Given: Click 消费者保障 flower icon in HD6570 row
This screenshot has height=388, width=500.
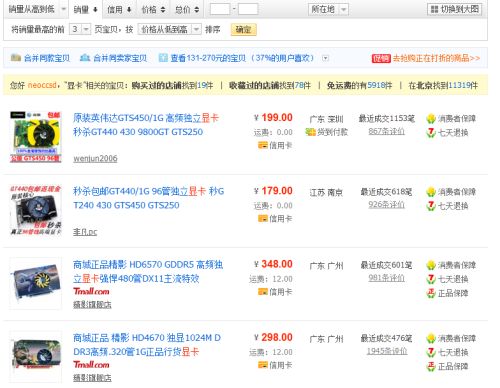Looking at the screenshot, I should point(431,265).
